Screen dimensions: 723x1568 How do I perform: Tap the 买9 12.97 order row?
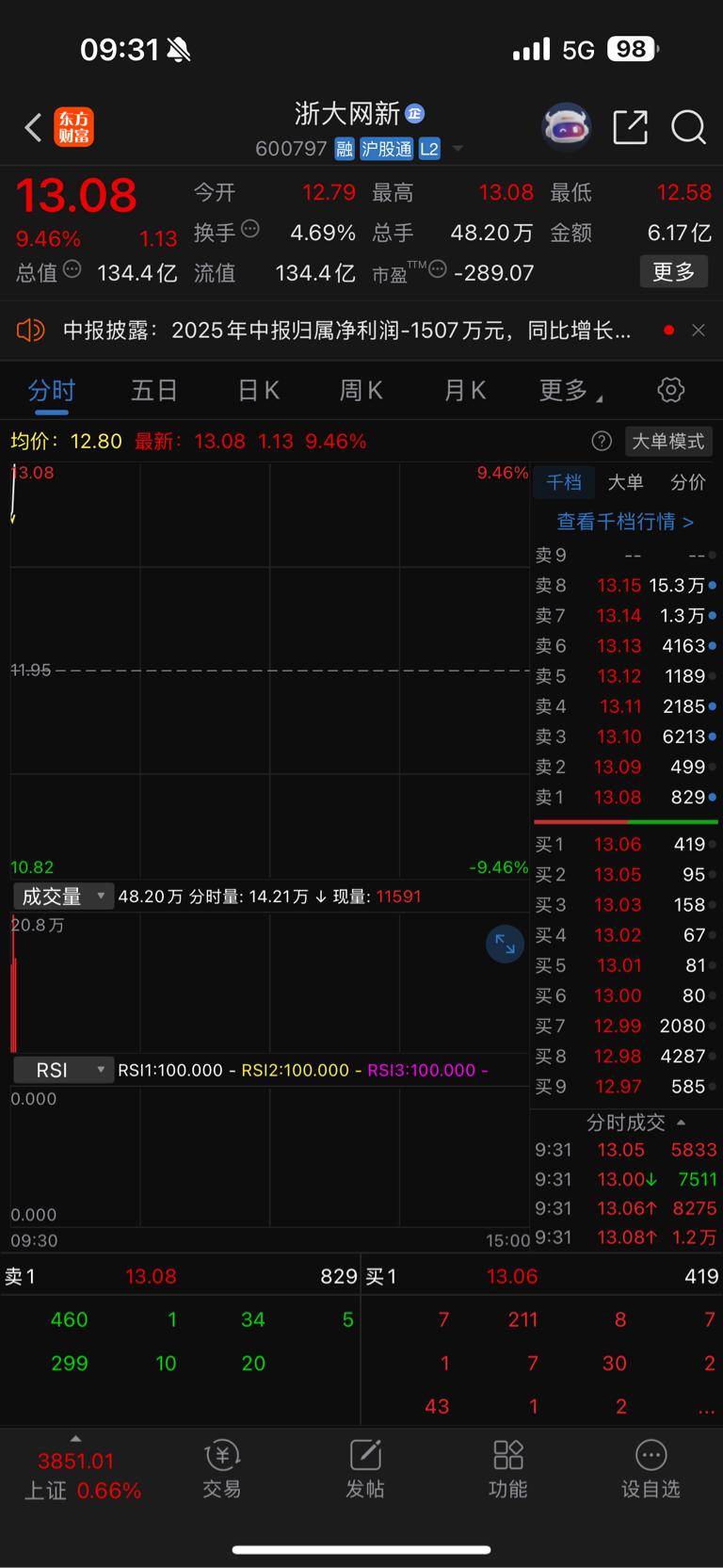[626, 1087]
